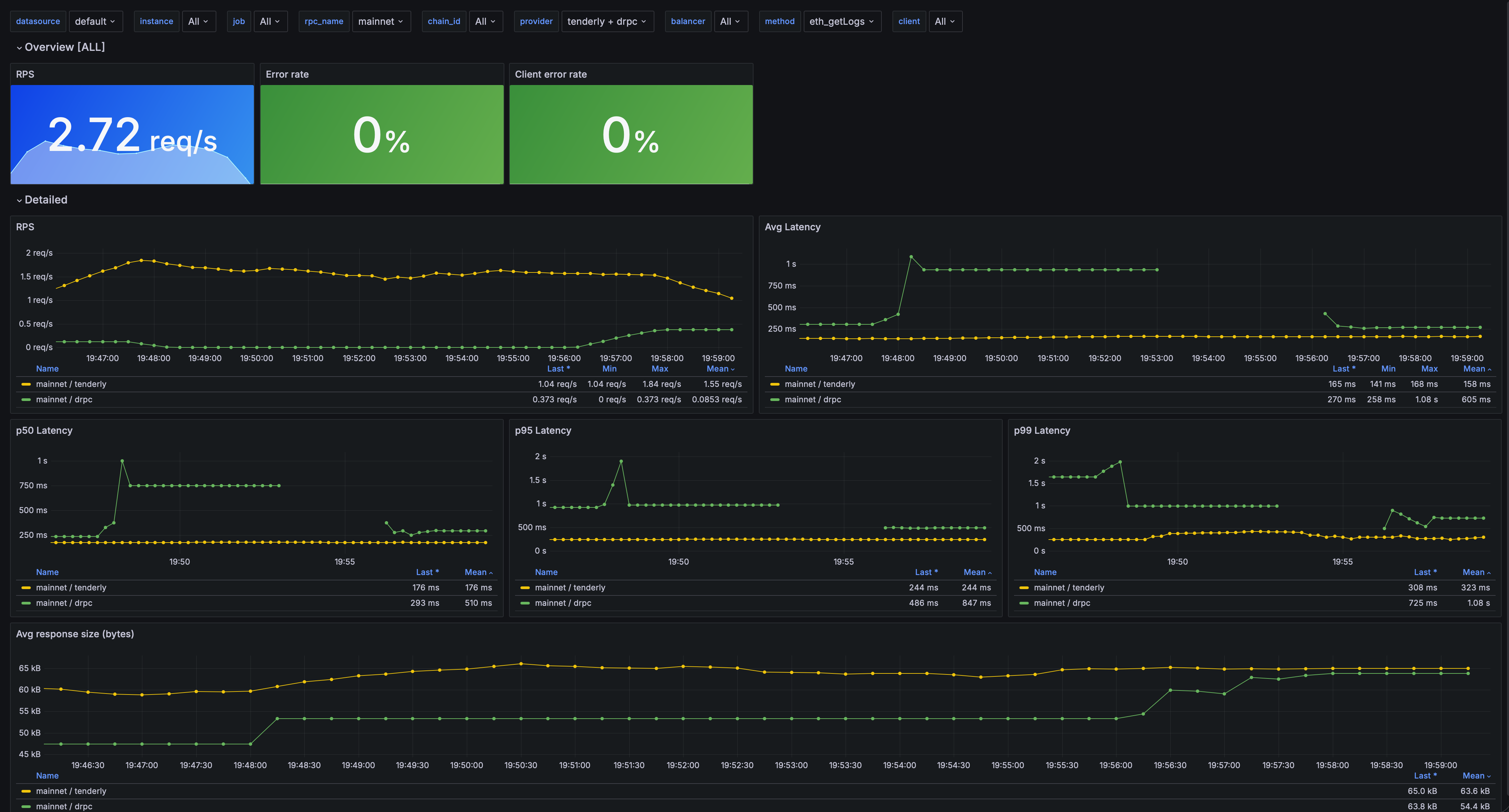Click yellow color swatch for tenderly in p95 Latency
The width and height of the screenshot is (1509, 812).
coord(525,588)
